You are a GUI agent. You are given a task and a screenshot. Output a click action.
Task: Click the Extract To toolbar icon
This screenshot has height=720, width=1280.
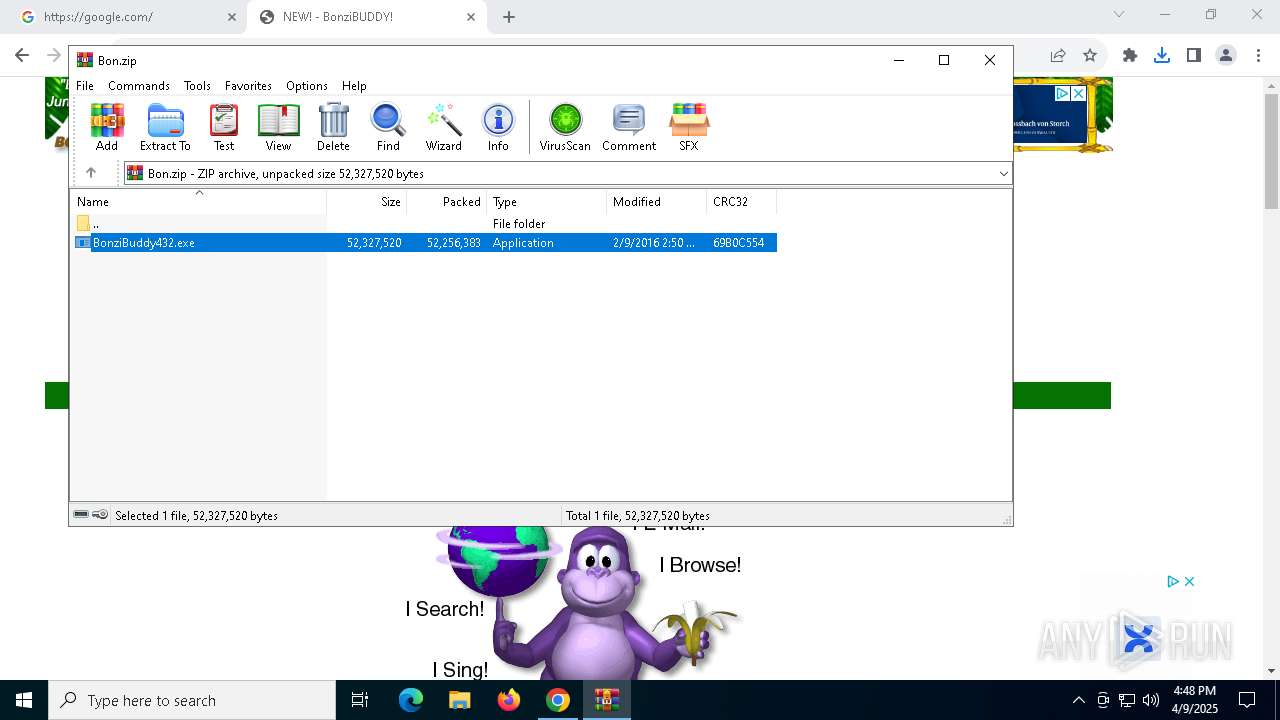(165, 127)
